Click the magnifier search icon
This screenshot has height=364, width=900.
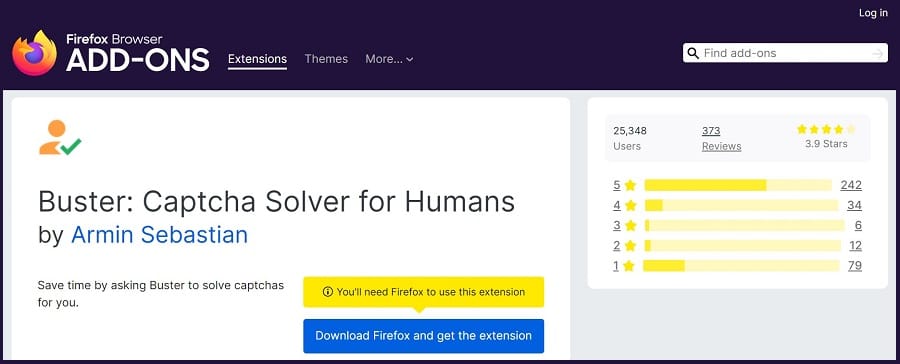693,53
